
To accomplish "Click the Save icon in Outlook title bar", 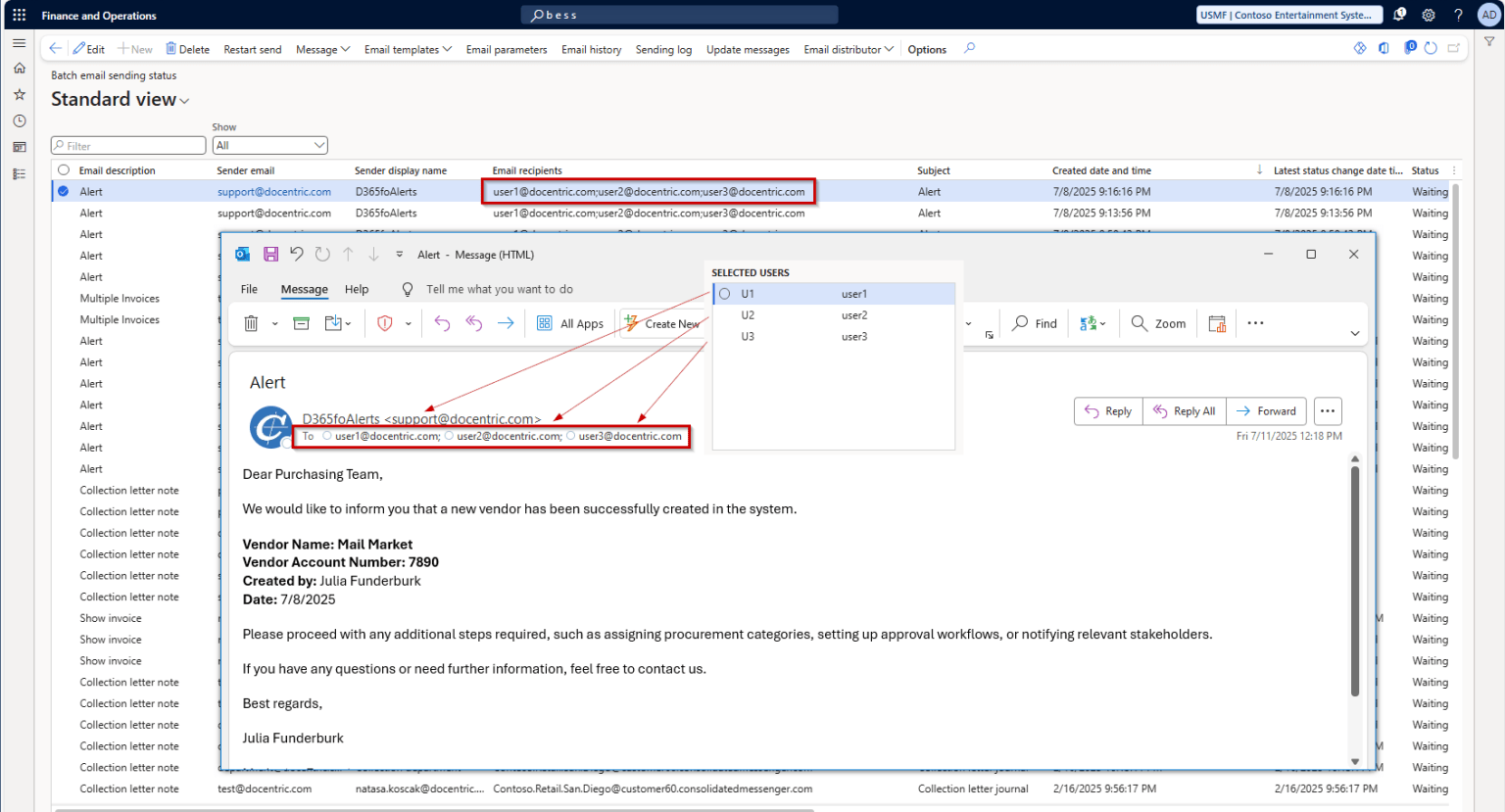I will click(x=271, y=255).
